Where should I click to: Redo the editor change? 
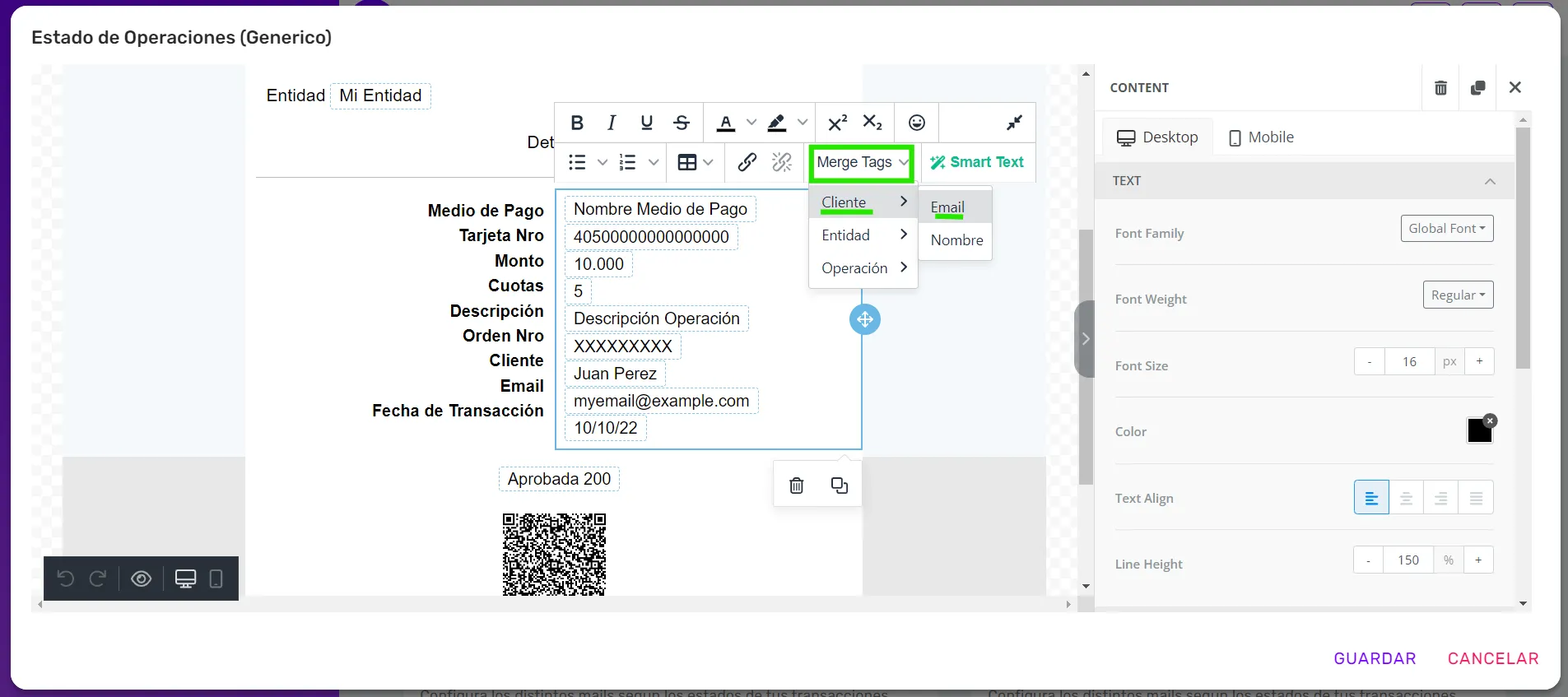(x=98, y=579)
